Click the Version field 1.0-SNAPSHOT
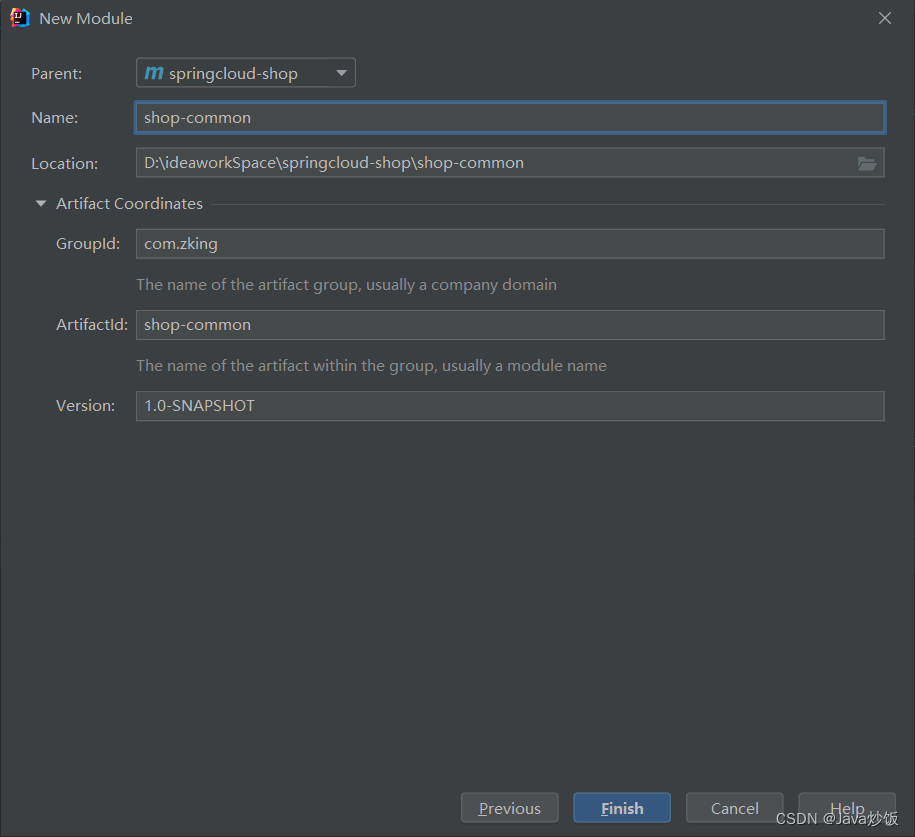 pos(510,406)
